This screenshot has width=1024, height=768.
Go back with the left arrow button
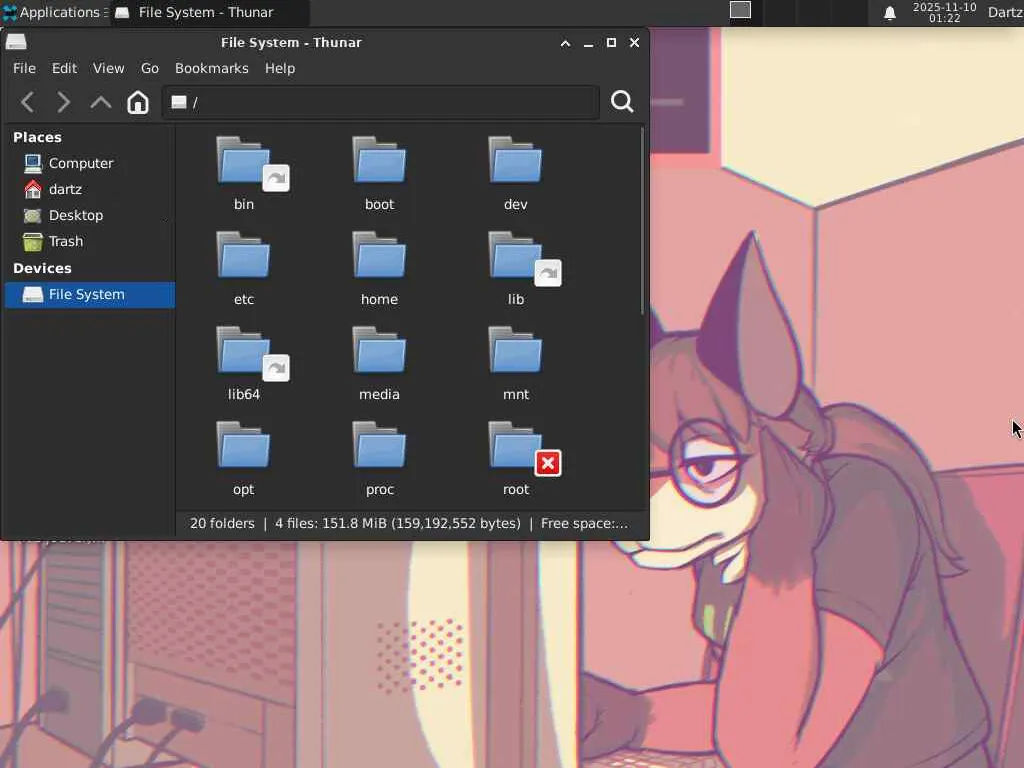tap(27, 103)
